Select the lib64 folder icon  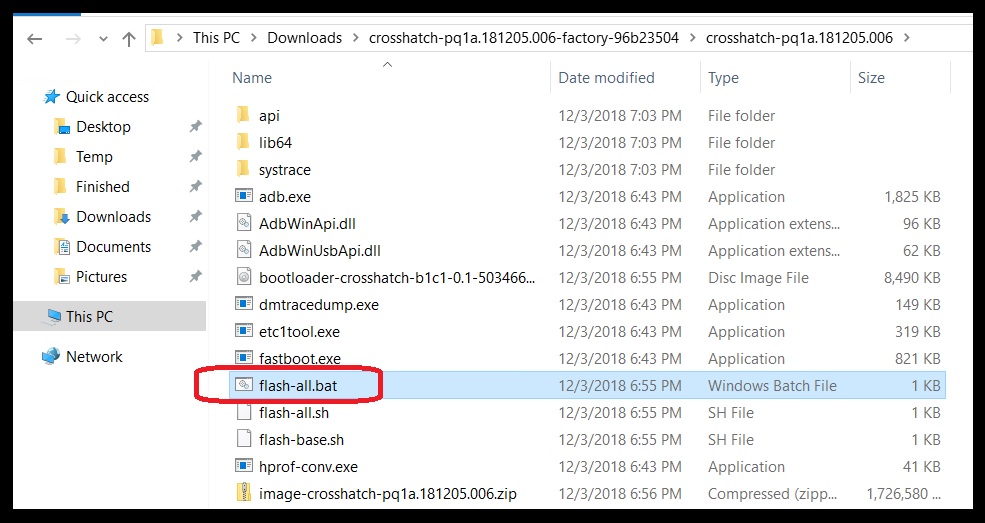244,143
